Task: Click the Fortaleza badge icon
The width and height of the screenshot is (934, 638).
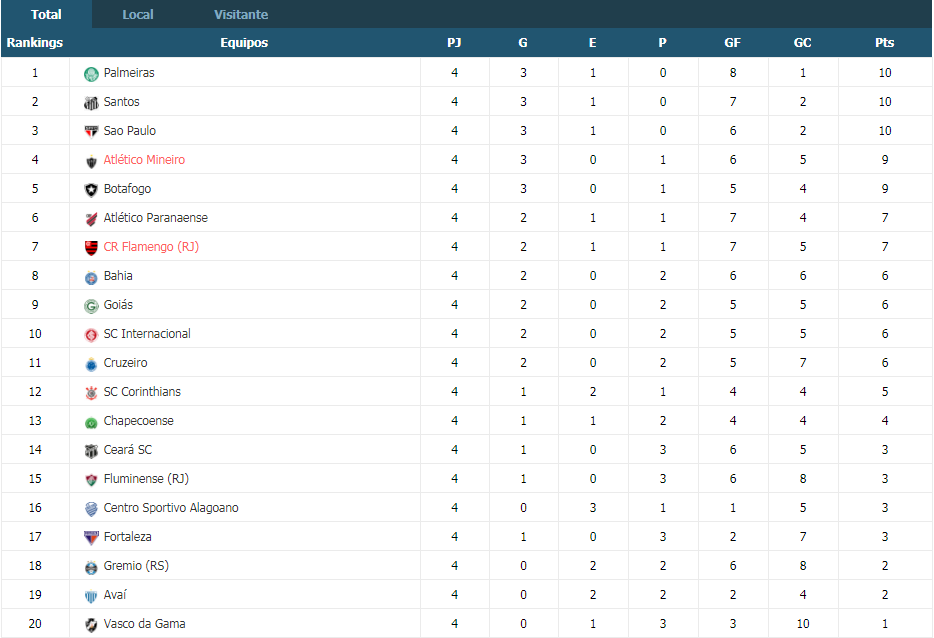Action: (91, 538)
